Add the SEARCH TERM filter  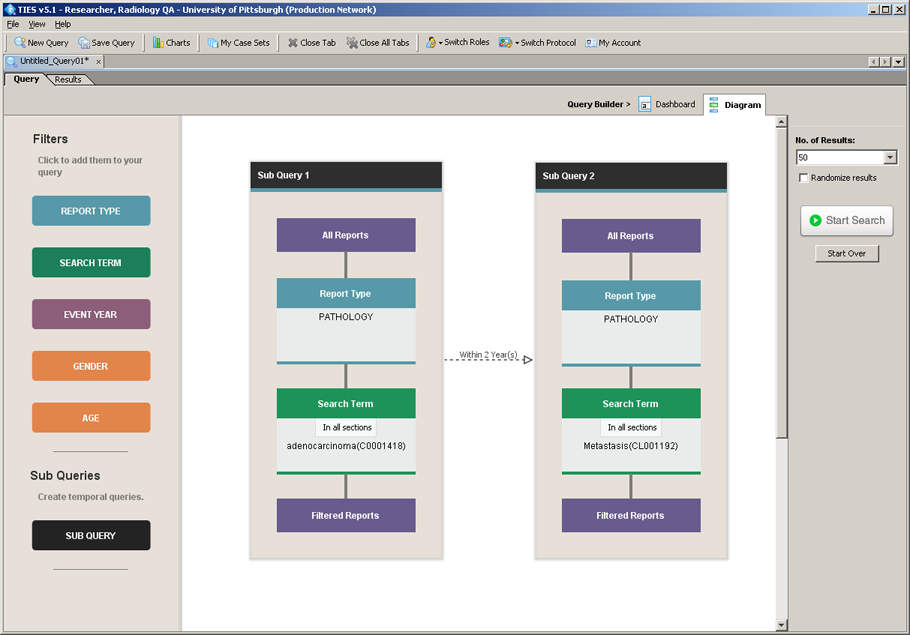pyautogui.click(x=91, y=262)
